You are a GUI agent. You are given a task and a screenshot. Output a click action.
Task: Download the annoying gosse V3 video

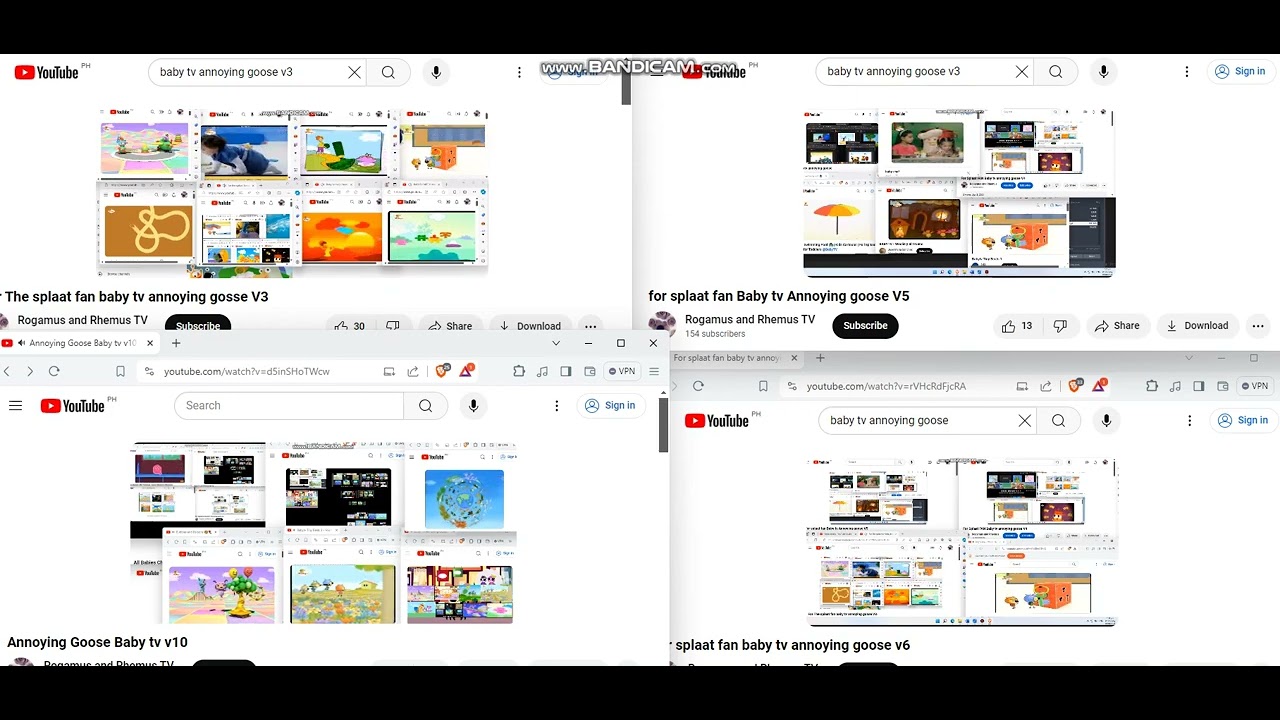click(528, 326)
